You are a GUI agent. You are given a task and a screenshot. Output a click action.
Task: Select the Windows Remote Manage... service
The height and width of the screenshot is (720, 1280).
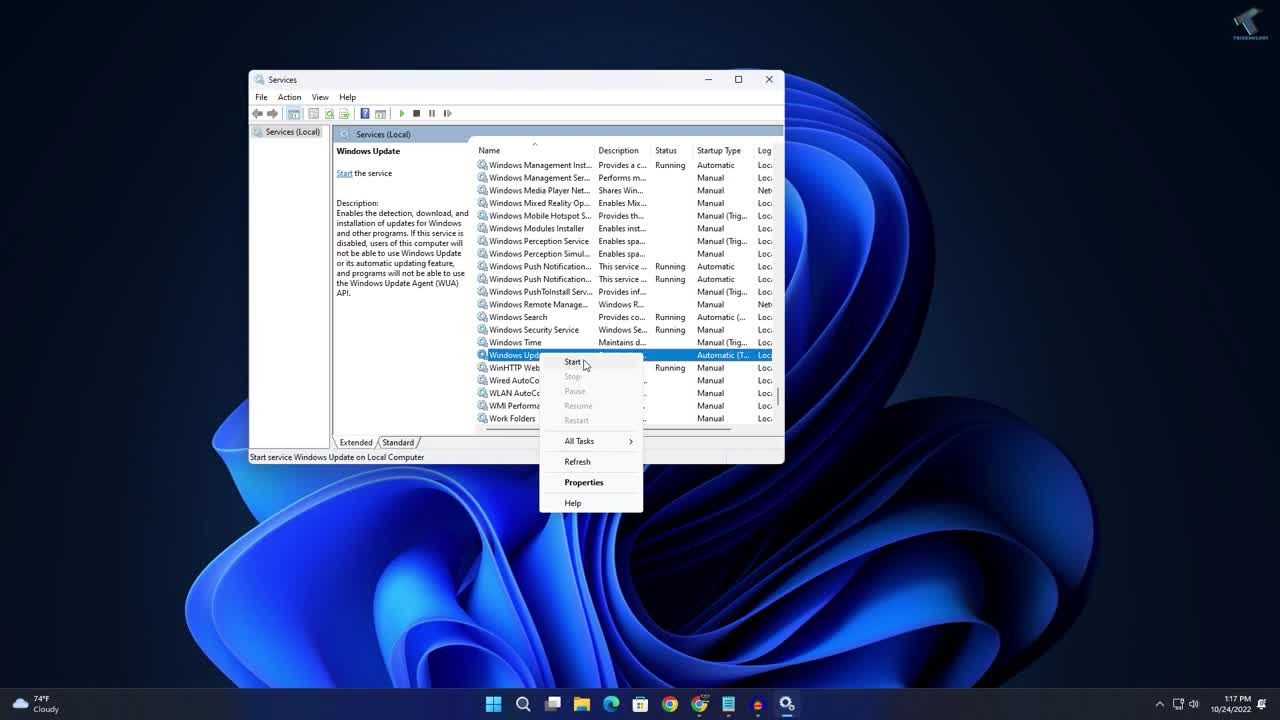point(625,304)
